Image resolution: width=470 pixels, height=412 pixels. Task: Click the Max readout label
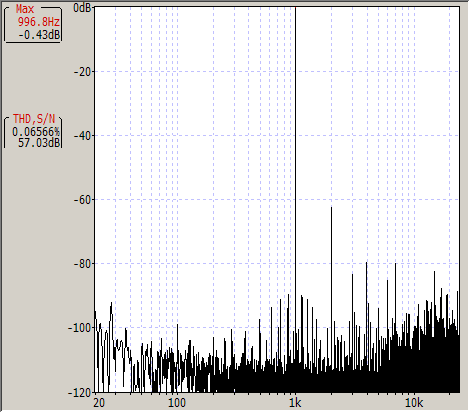click(25, 9)
